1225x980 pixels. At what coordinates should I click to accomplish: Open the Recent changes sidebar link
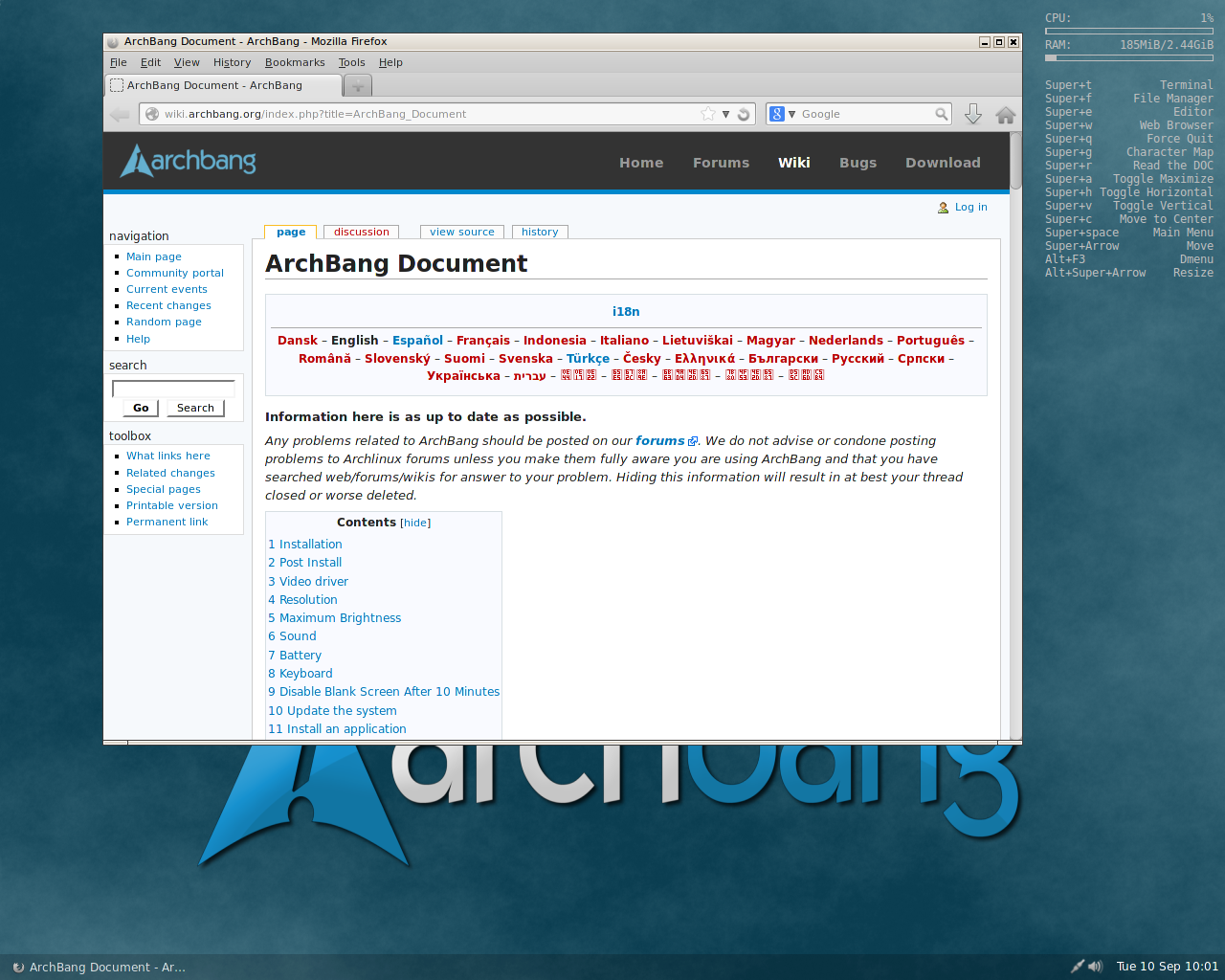pos(168,305)
